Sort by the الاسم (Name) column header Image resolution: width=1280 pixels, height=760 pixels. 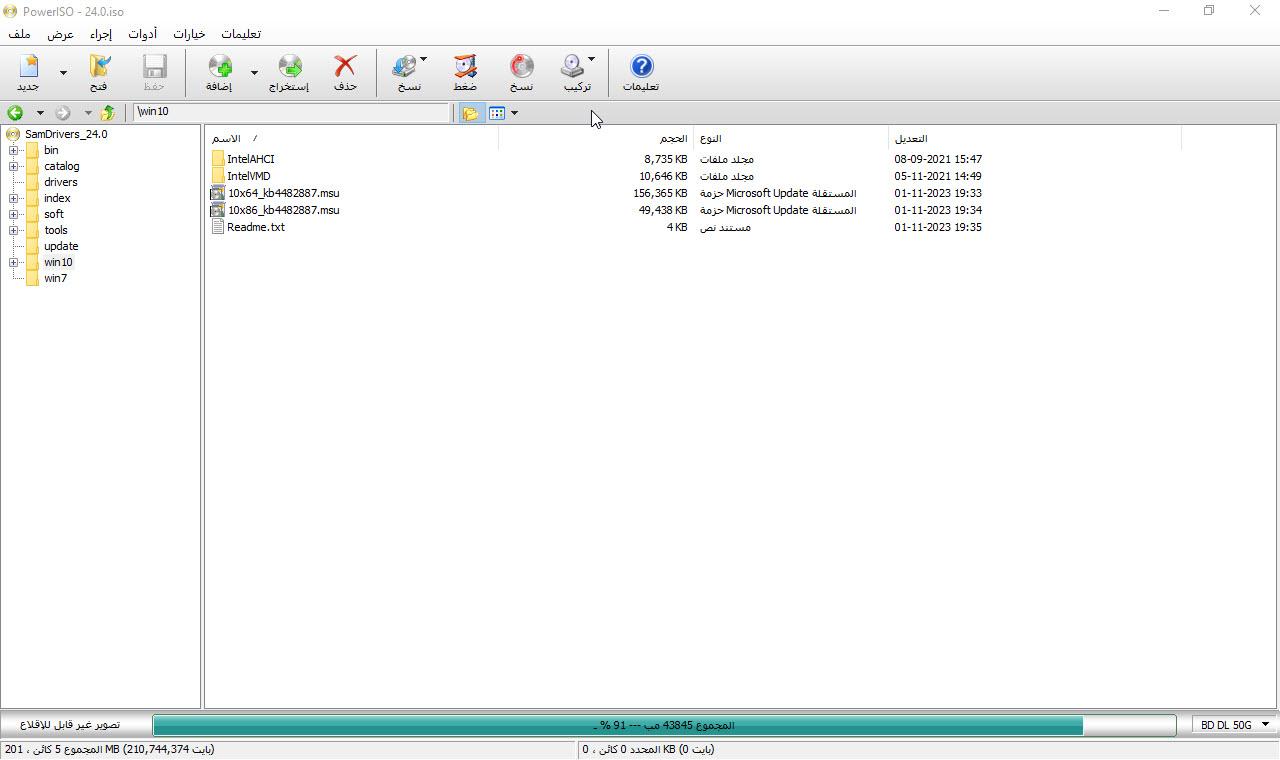352,138
